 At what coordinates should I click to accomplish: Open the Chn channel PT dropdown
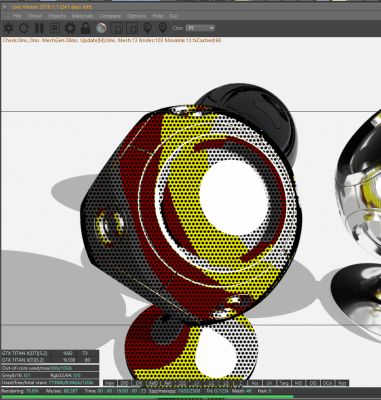200,28
